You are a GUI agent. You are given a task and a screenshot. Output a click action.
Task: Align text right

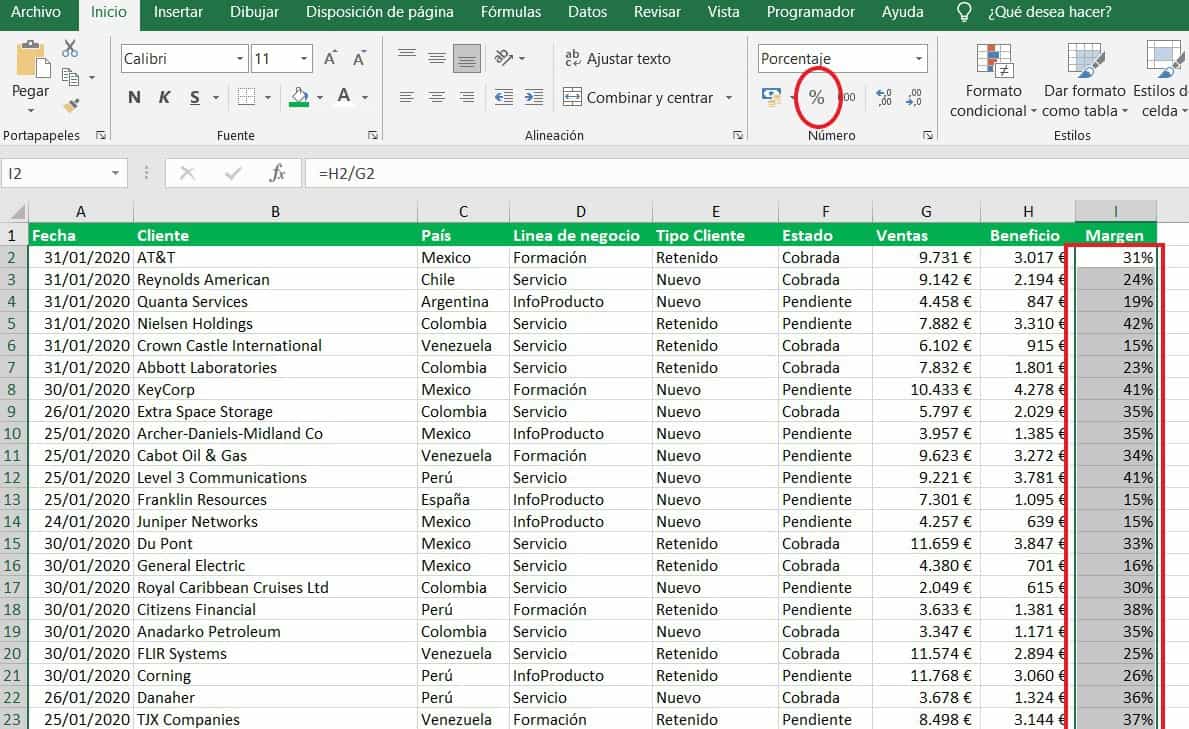click(x=467, y=97)
